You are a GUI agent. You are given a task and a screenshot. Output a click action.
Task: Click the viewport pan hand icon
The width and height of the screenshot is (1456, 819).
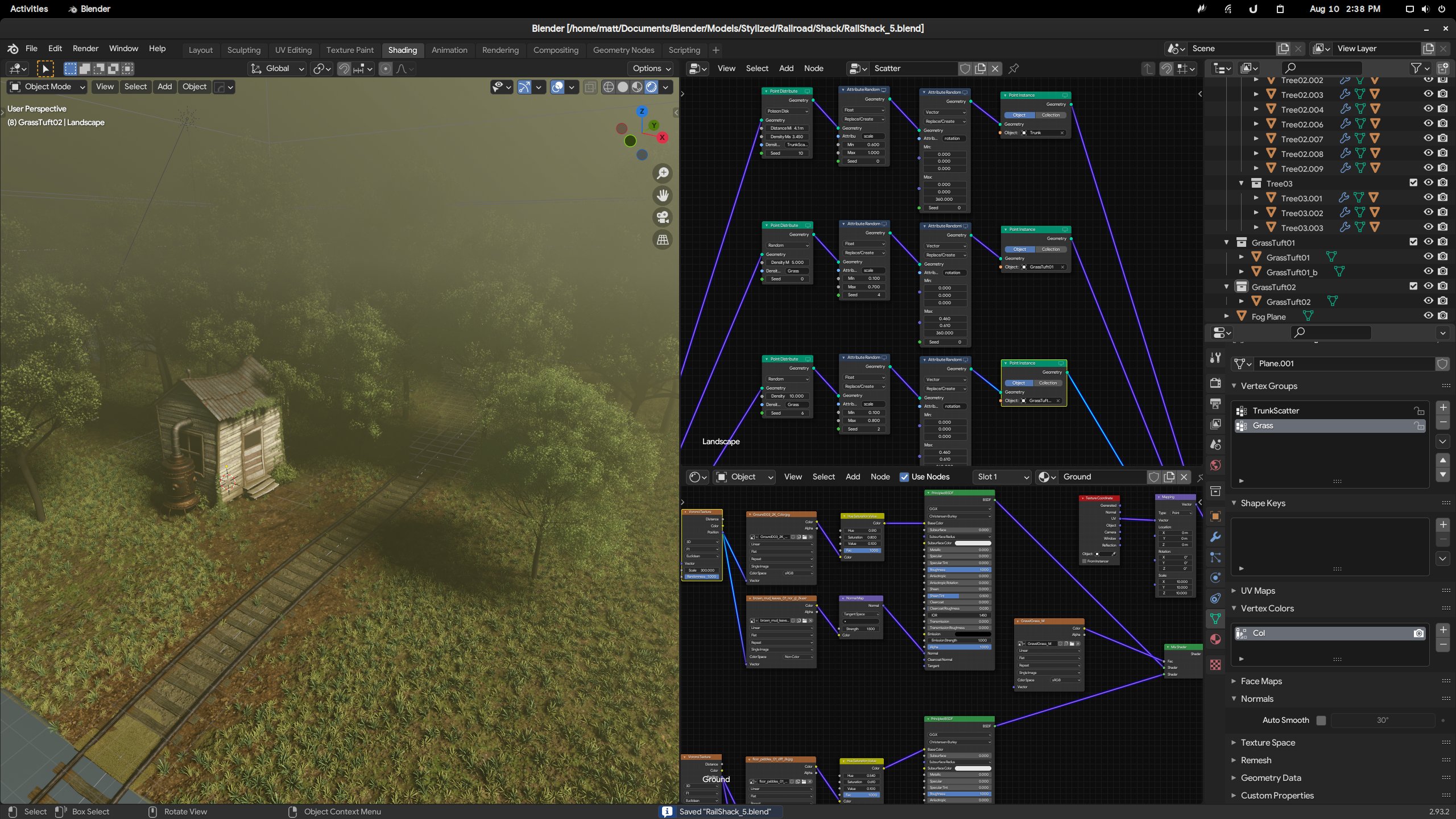pos(663,195)
